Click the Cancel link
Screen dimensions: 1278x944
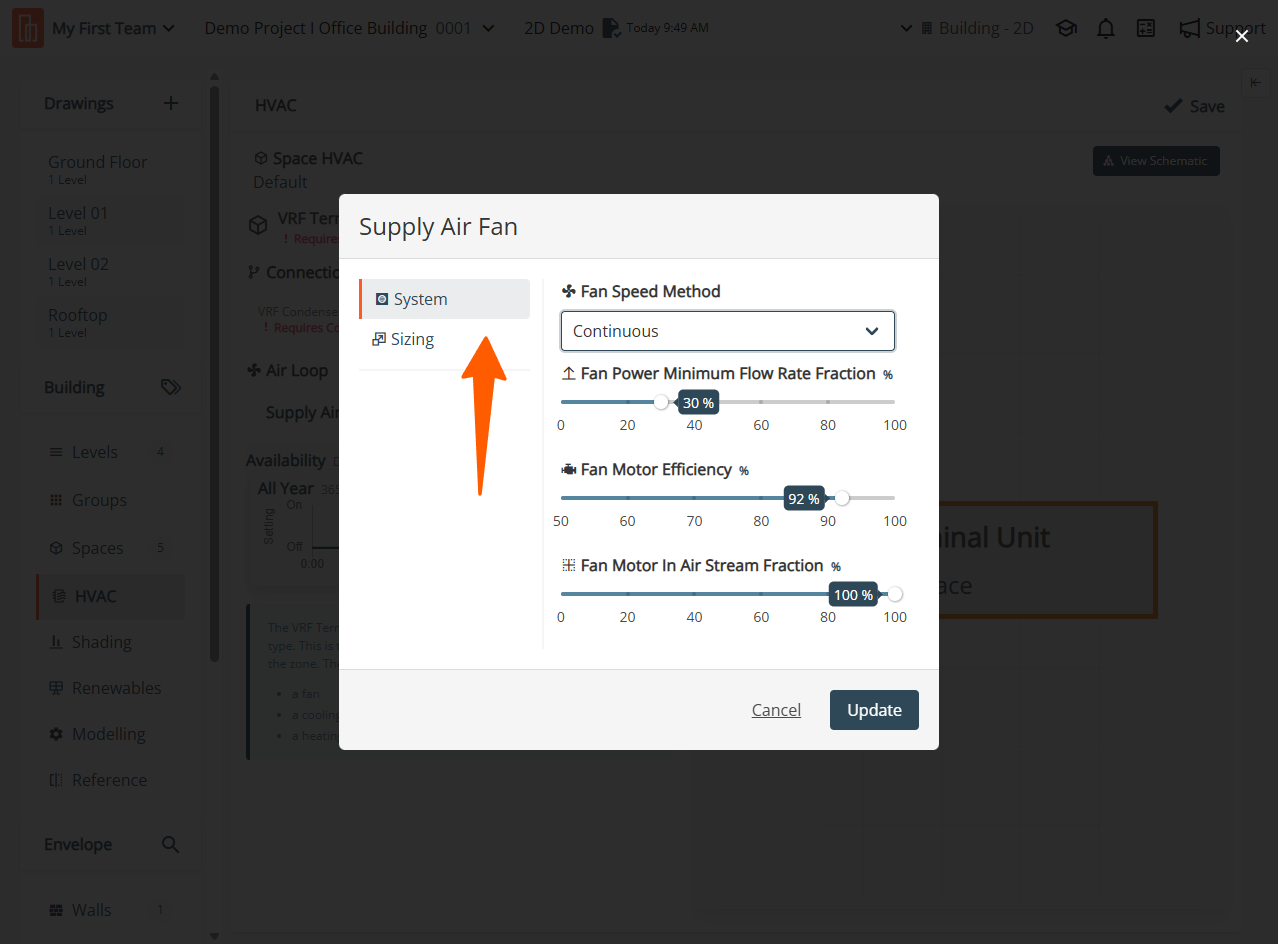[x=776, y=710]
